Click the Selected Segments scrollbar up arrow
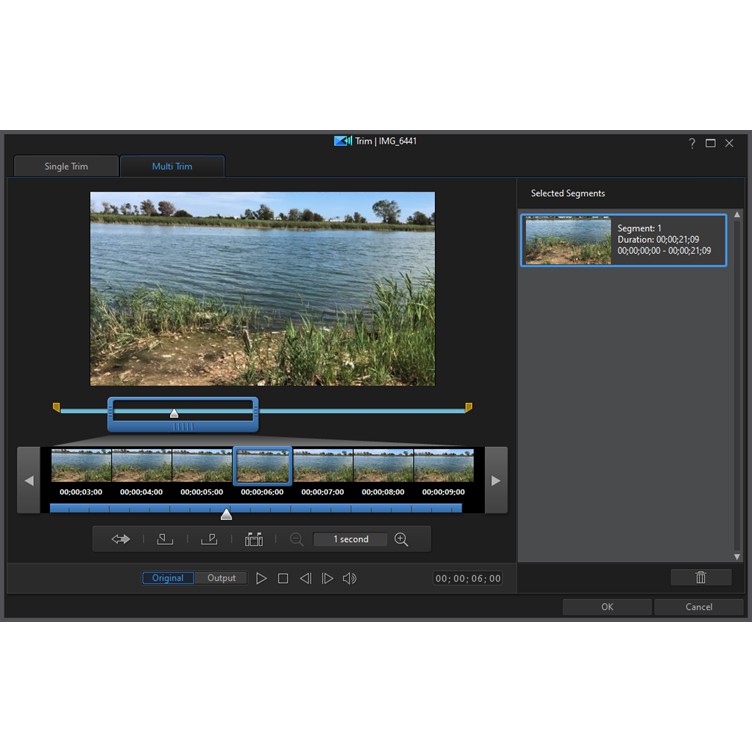This screenshot has width=752, height=752. (x=737, y=215)
